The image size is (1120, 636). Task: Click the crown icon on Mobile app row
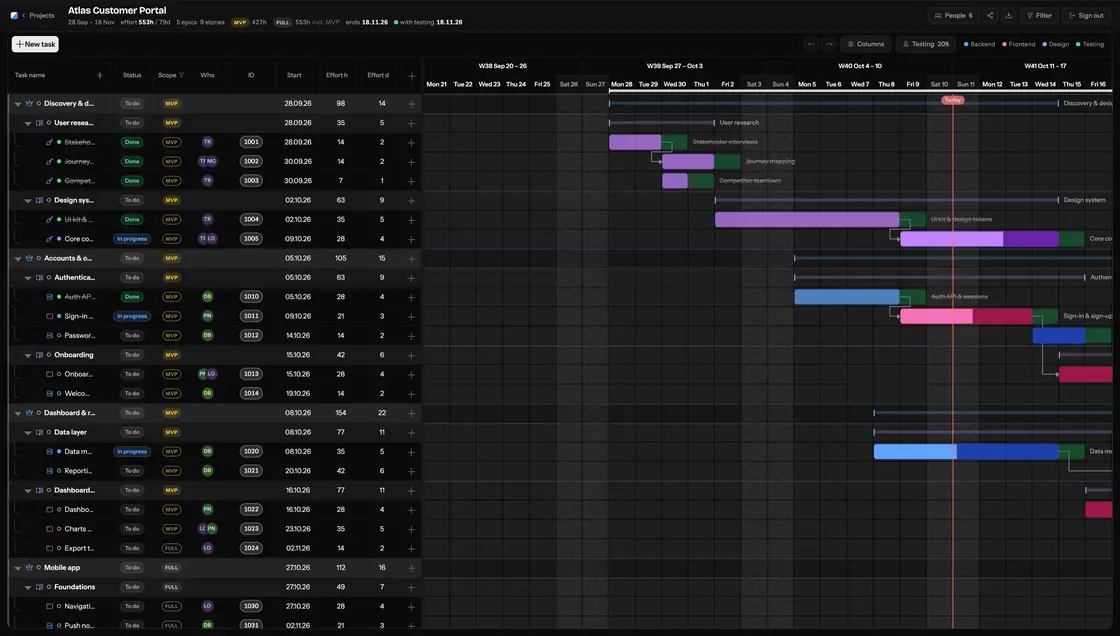click(29, 567)
